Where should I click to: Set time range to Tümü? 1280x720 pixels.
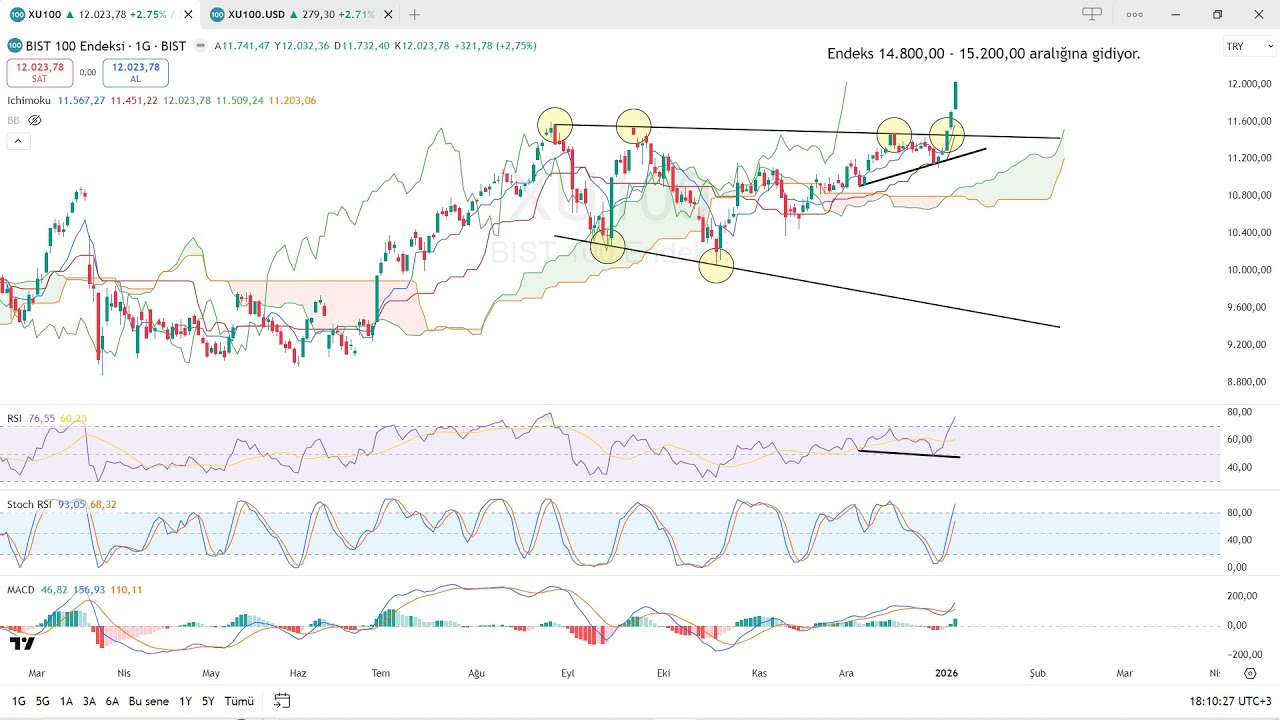point(239,701)
